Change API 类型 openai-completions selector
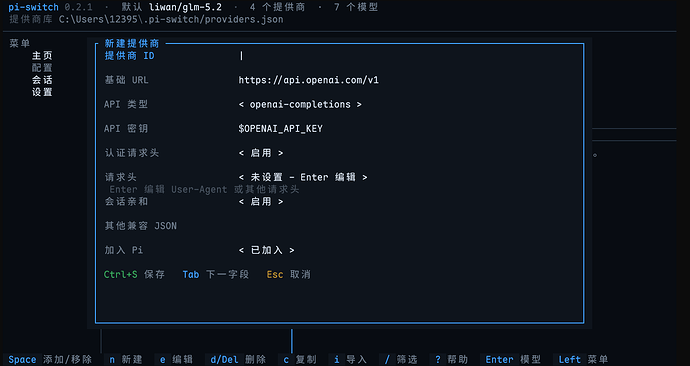This screenshot has width=690, height=366. click(300, 104)
